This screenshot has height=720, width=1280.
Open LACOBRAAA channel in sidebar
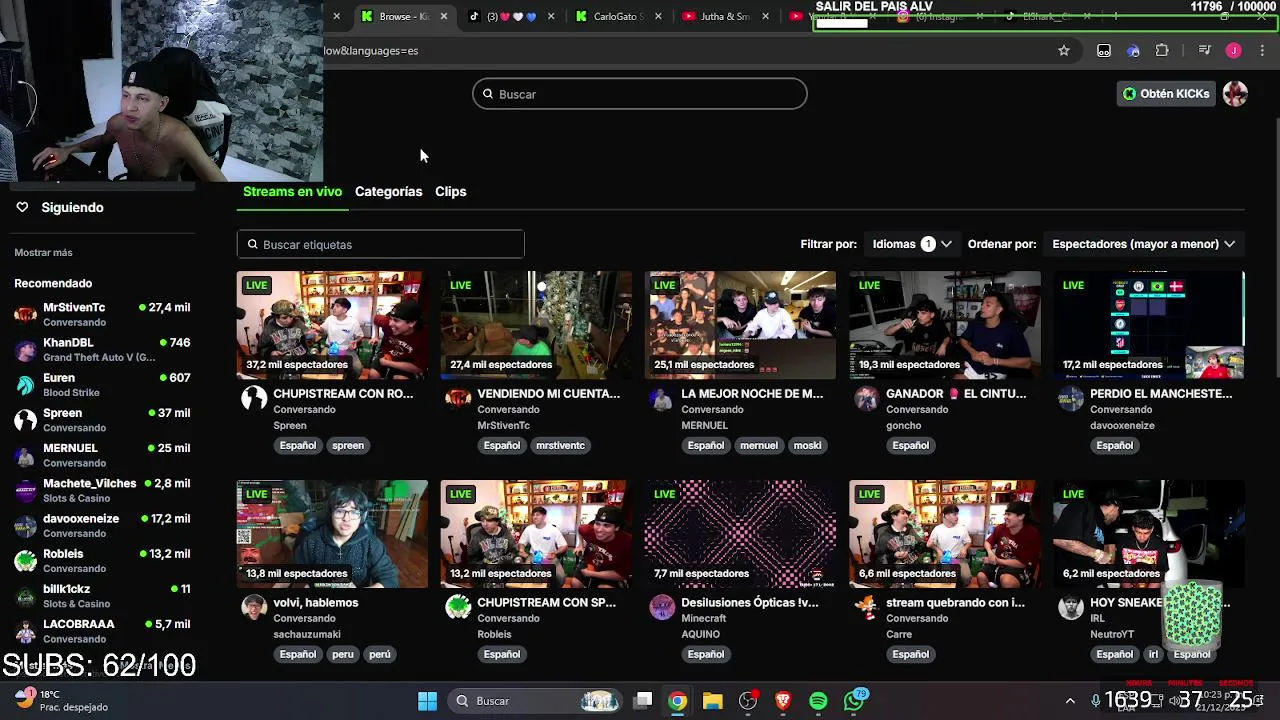(x=102, y=630)
